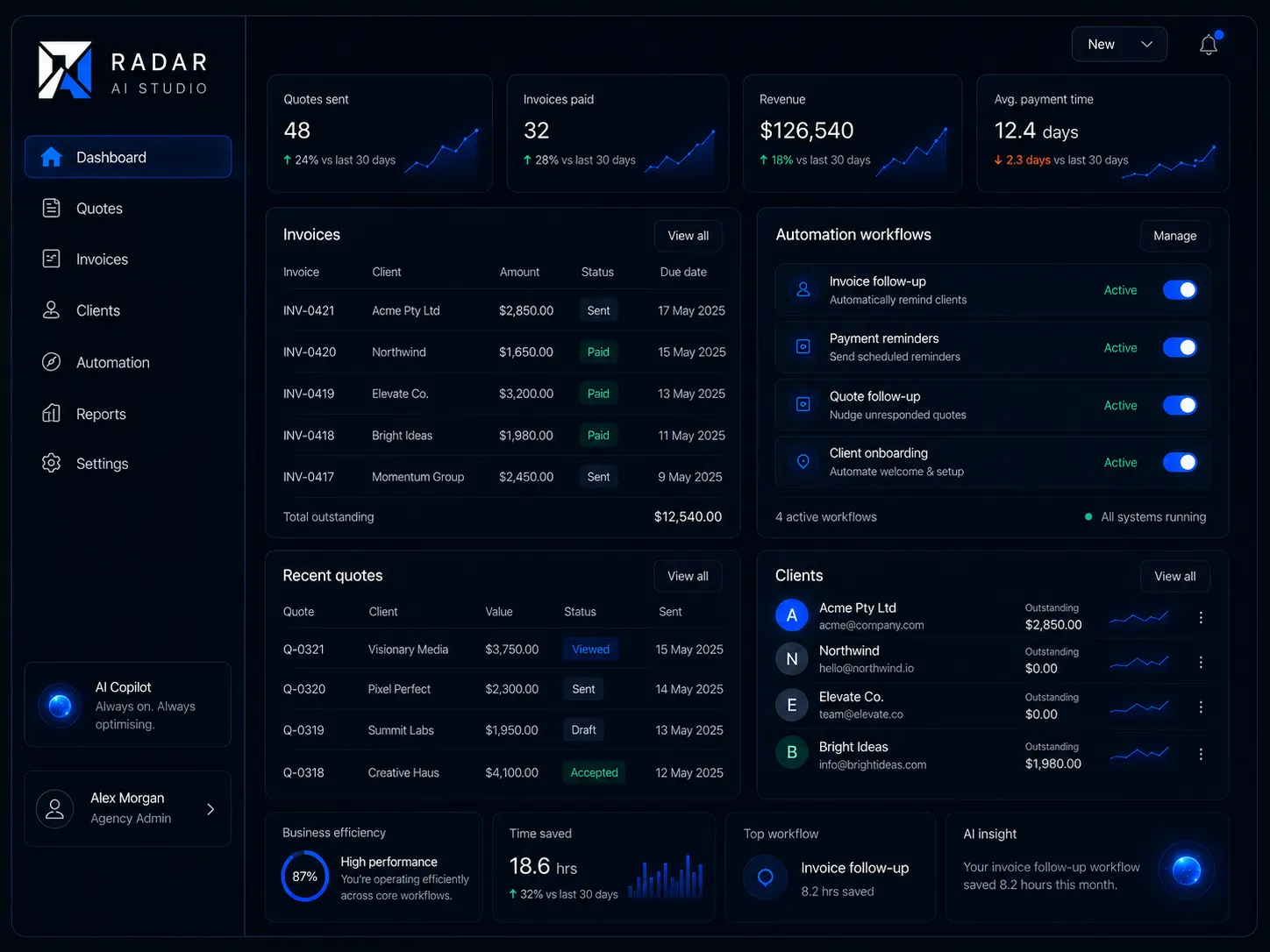
Task: Open notifications via the bell icon
Action: click(1209, 45)
